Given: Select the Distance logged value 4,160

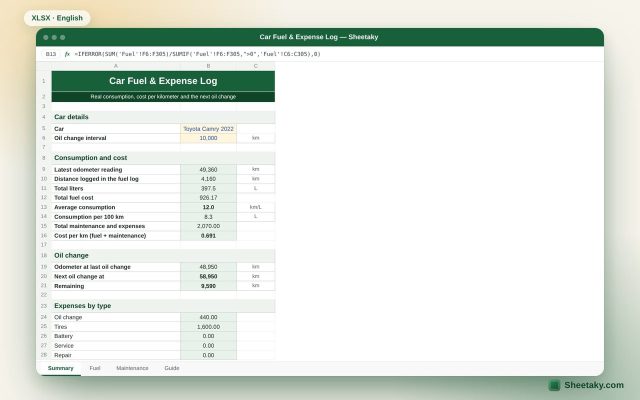Looking at the screenshot, I should click(208, 179).
